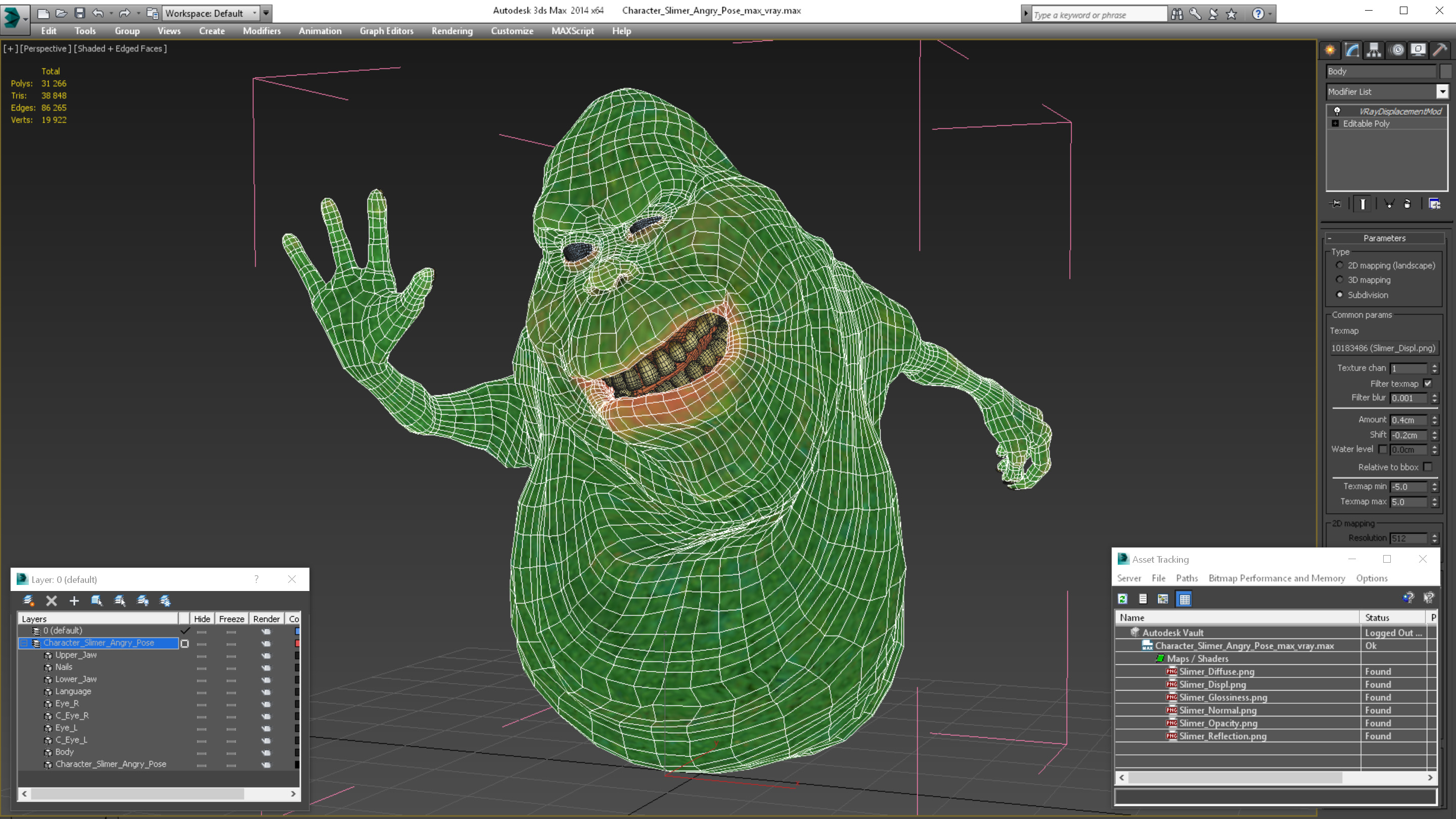
Task: Click the binoculars search icon in the title bar
Action: 1177,14
